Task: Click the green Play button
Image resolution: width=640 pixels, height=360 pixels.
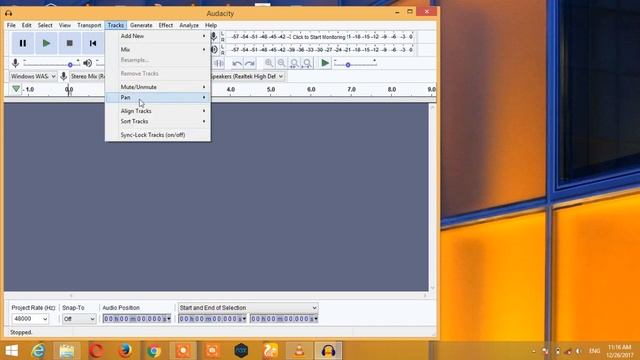Action: coord(46,43)
